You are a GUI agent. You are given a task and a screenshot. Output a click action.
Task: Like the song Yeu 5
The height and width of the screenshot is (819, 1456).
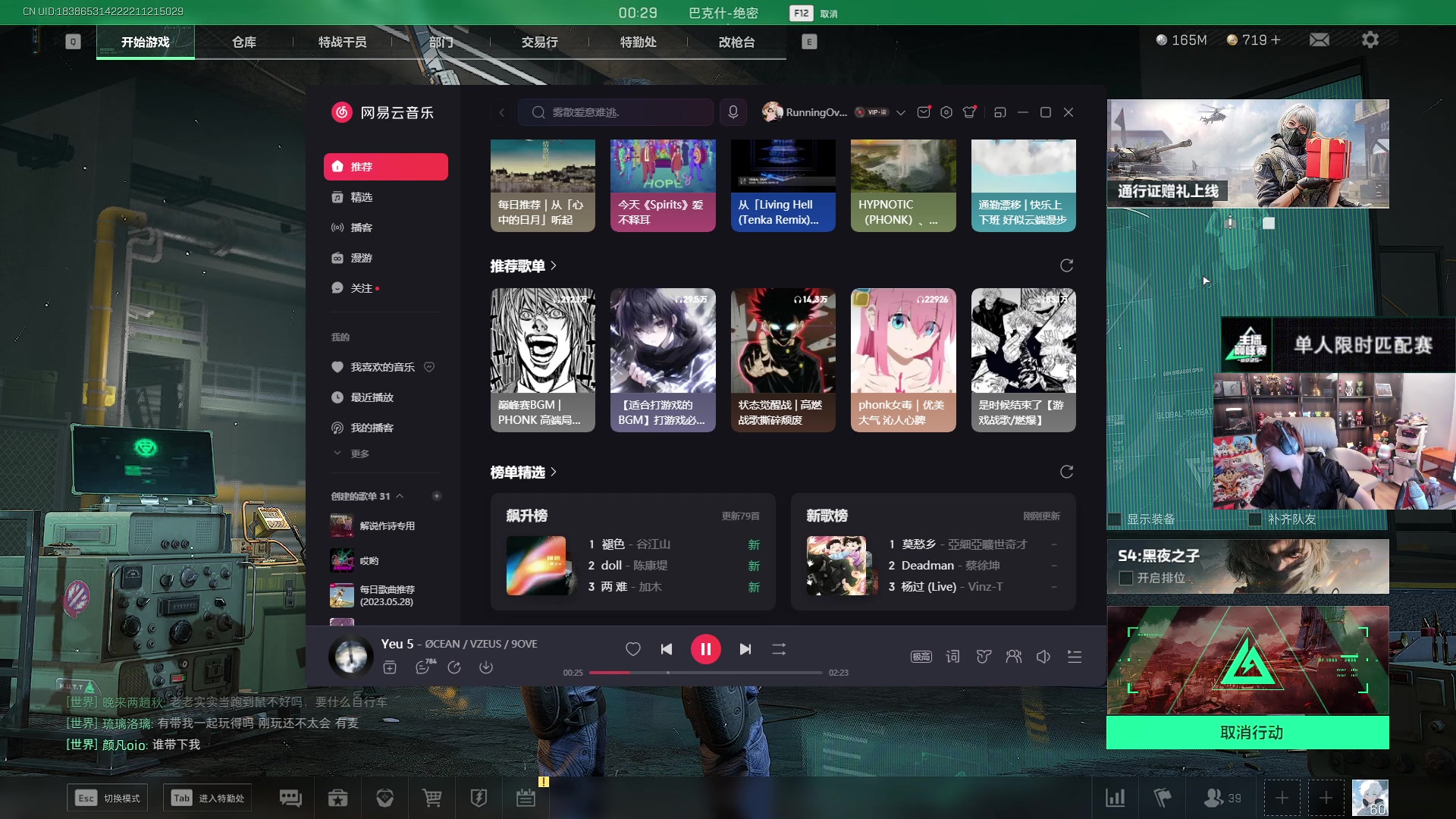click(633, 649)
